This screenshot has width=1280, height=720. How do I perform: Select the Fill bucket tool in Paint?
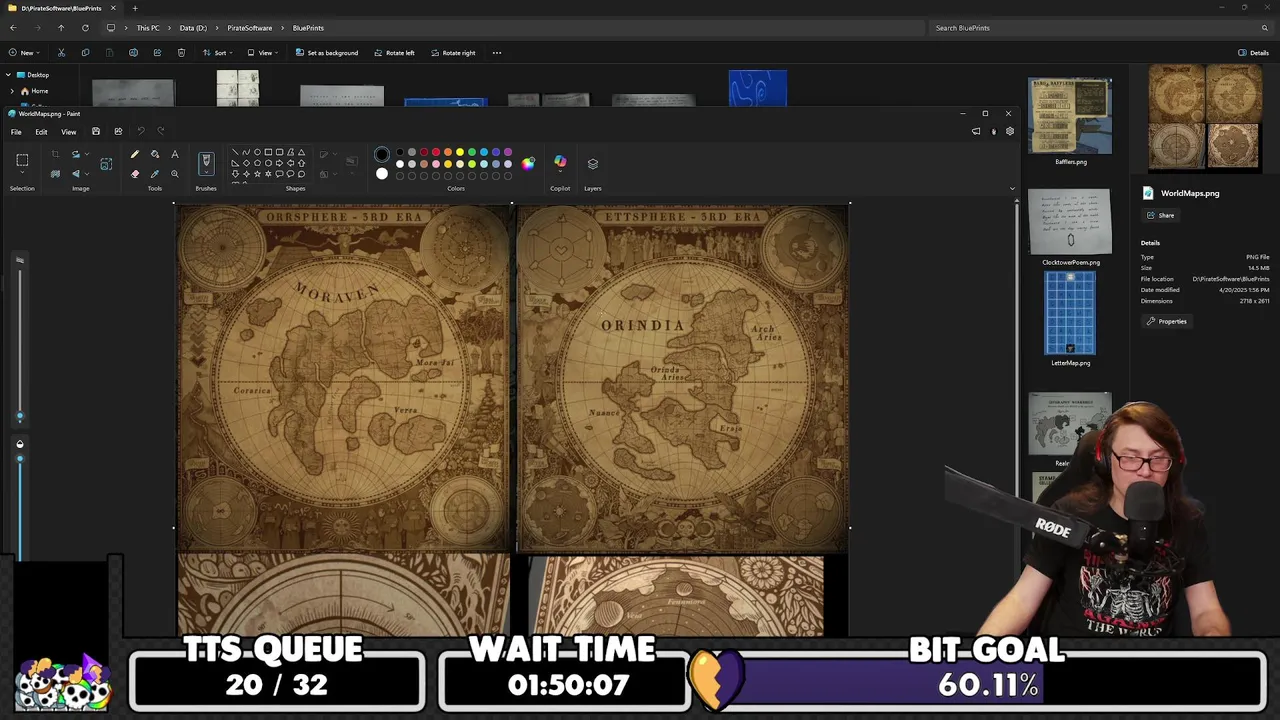point(155,154)
